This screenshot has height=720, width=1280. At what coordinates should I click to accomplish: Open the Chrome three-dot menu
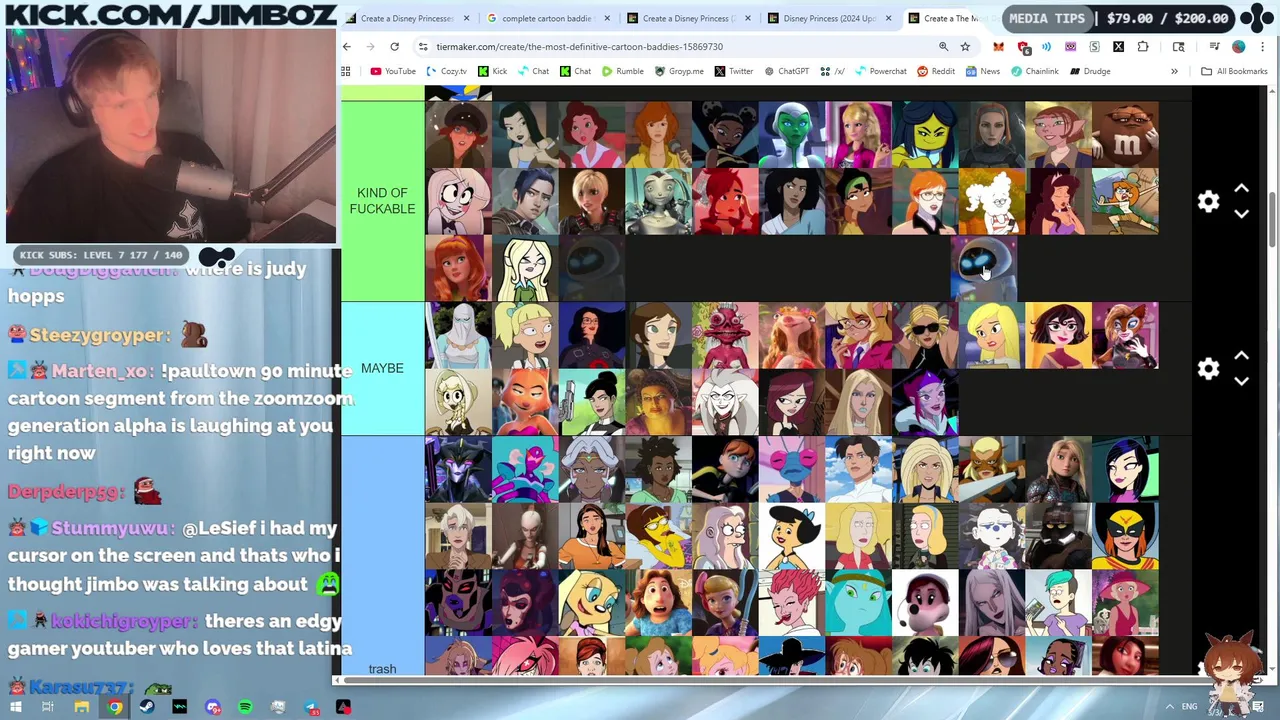click(1263, 46)
